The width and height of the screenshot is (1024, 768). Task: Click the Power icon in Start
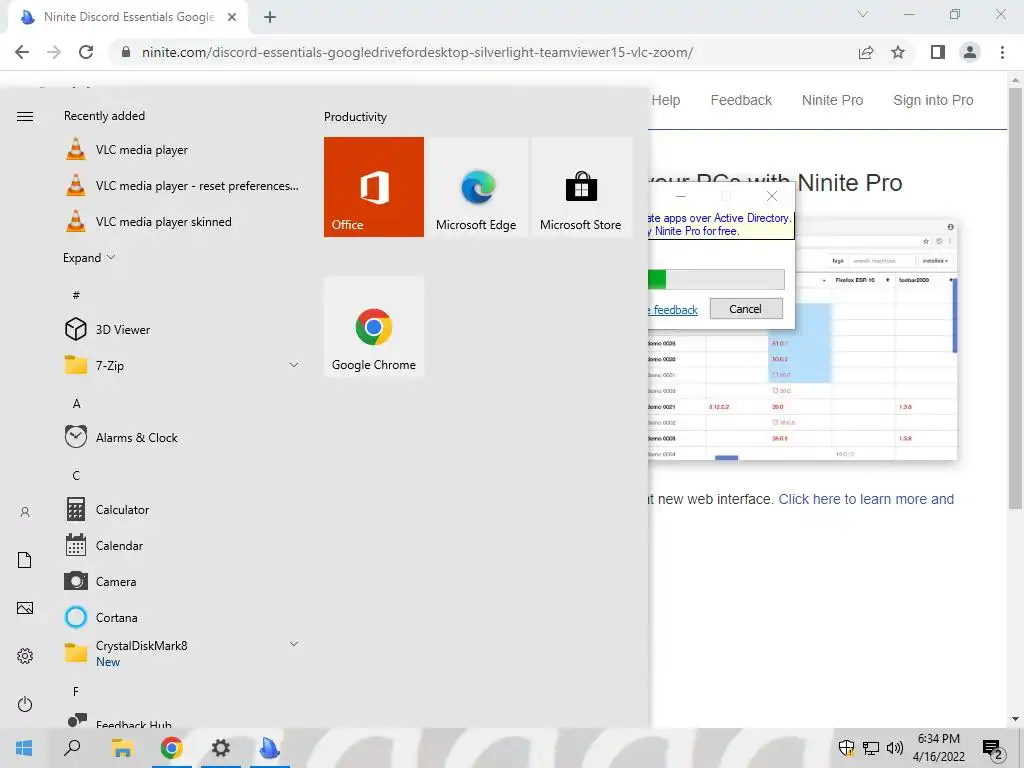click(x=25, y=704)
